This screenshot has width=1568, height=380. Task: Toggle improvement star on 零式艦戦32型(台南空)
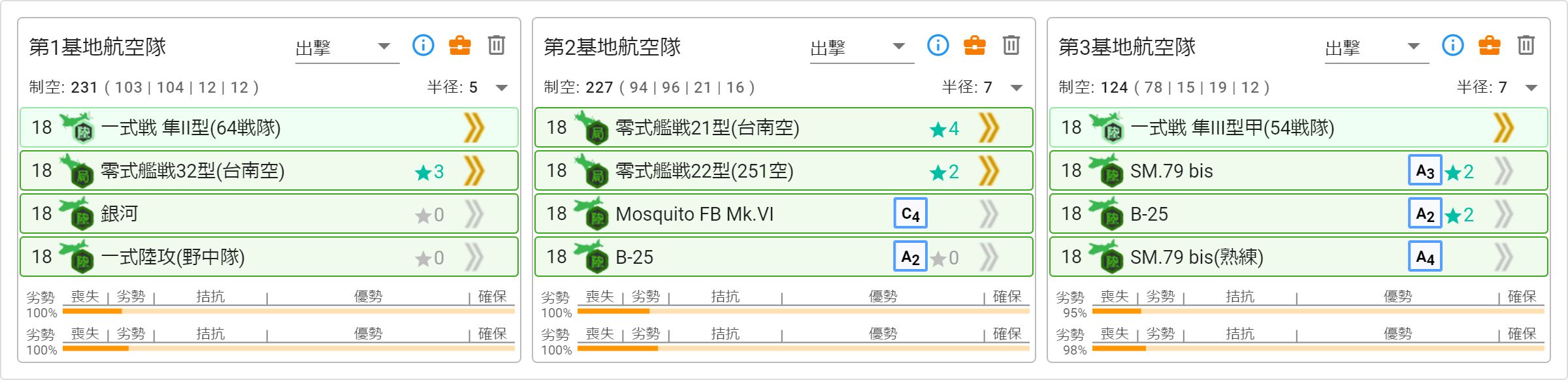[429, 172]
